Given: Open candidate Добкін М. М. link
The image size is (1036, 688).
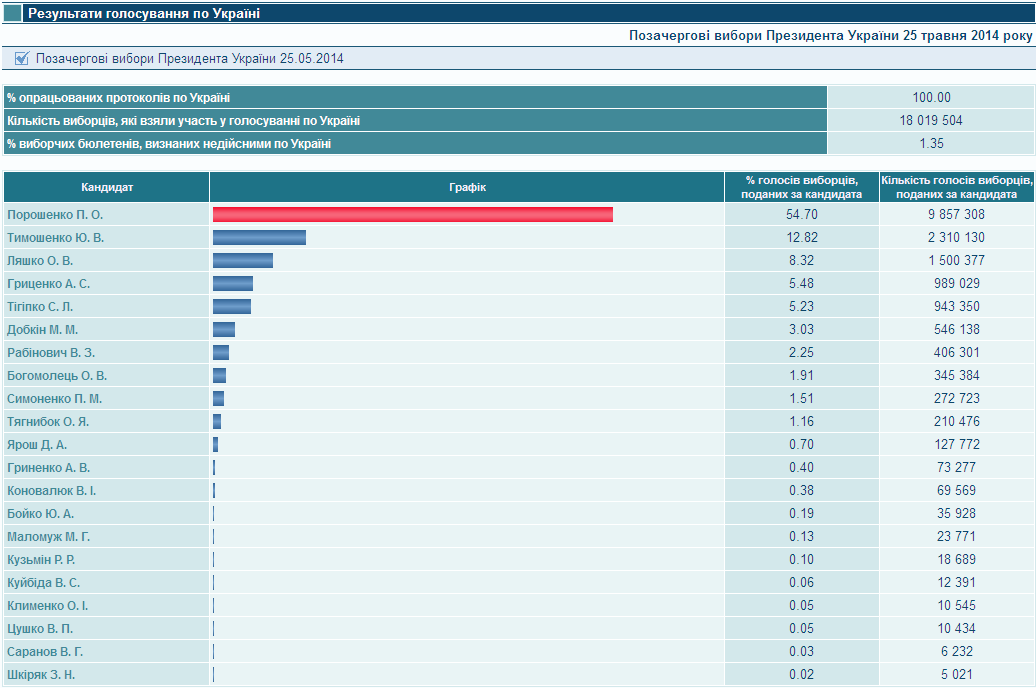Looking at the screenshot, I should 42,330.
